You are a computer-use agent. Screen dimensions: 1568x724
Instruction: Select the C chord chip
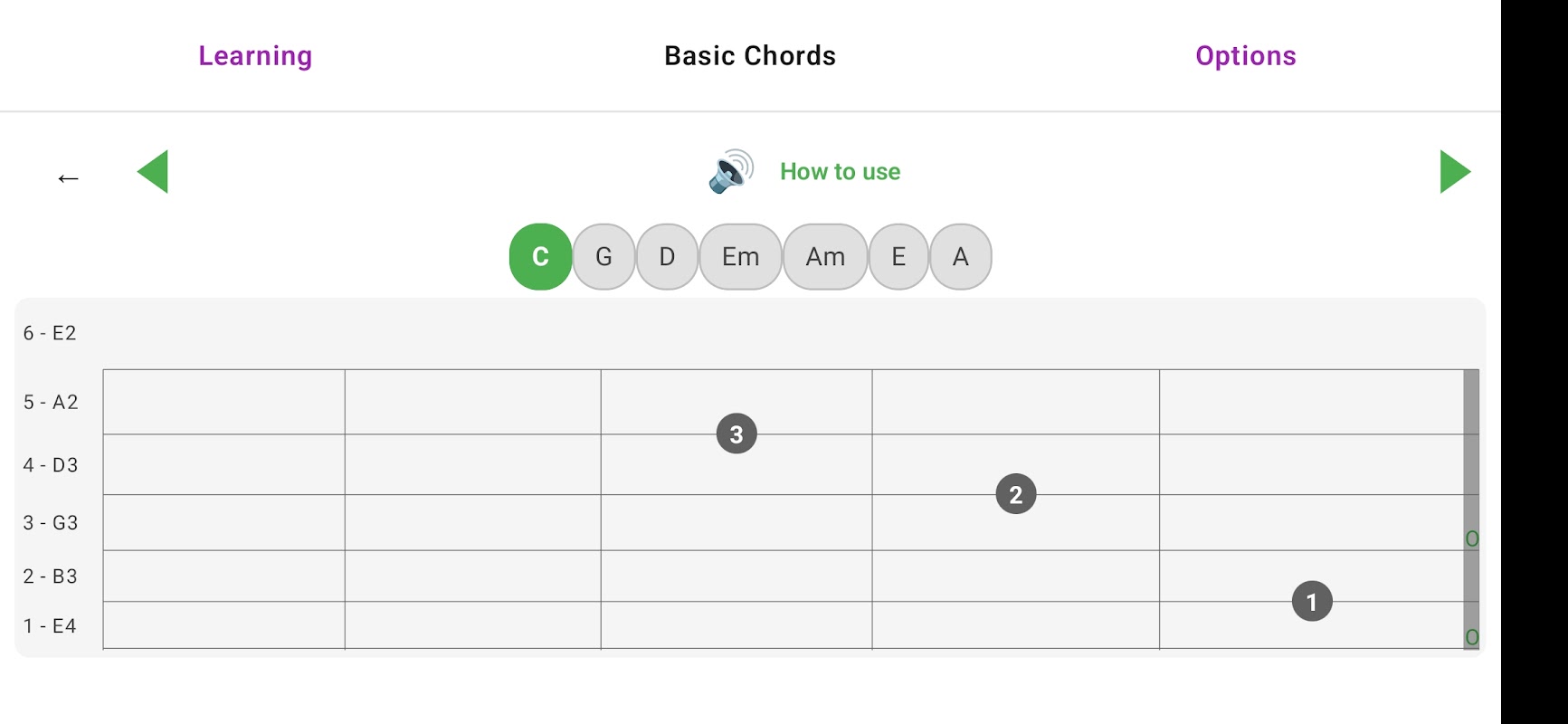click(540, 257)
